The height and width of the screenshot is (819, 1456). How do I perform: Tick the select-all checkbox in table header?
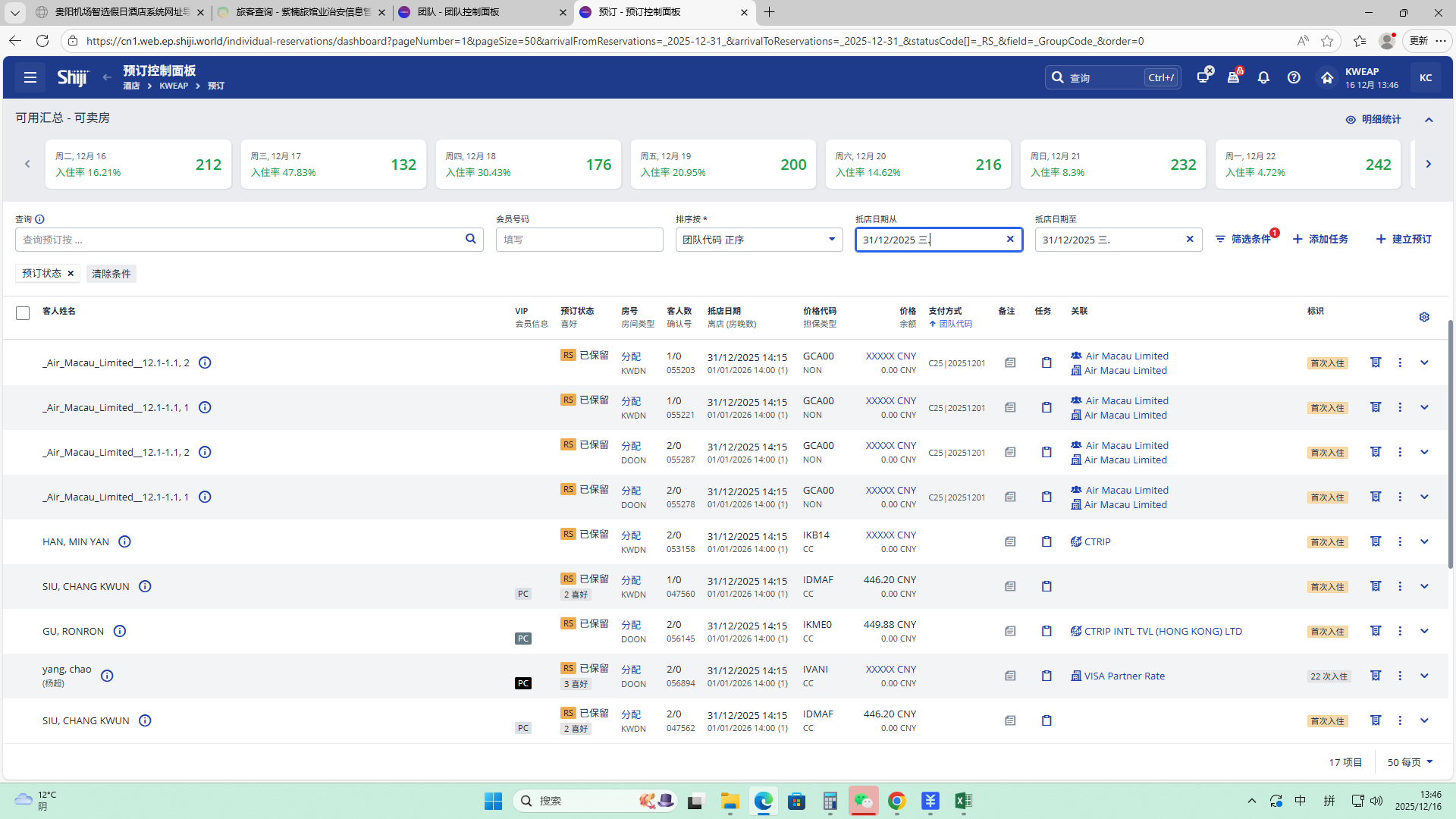pos(23,313)
